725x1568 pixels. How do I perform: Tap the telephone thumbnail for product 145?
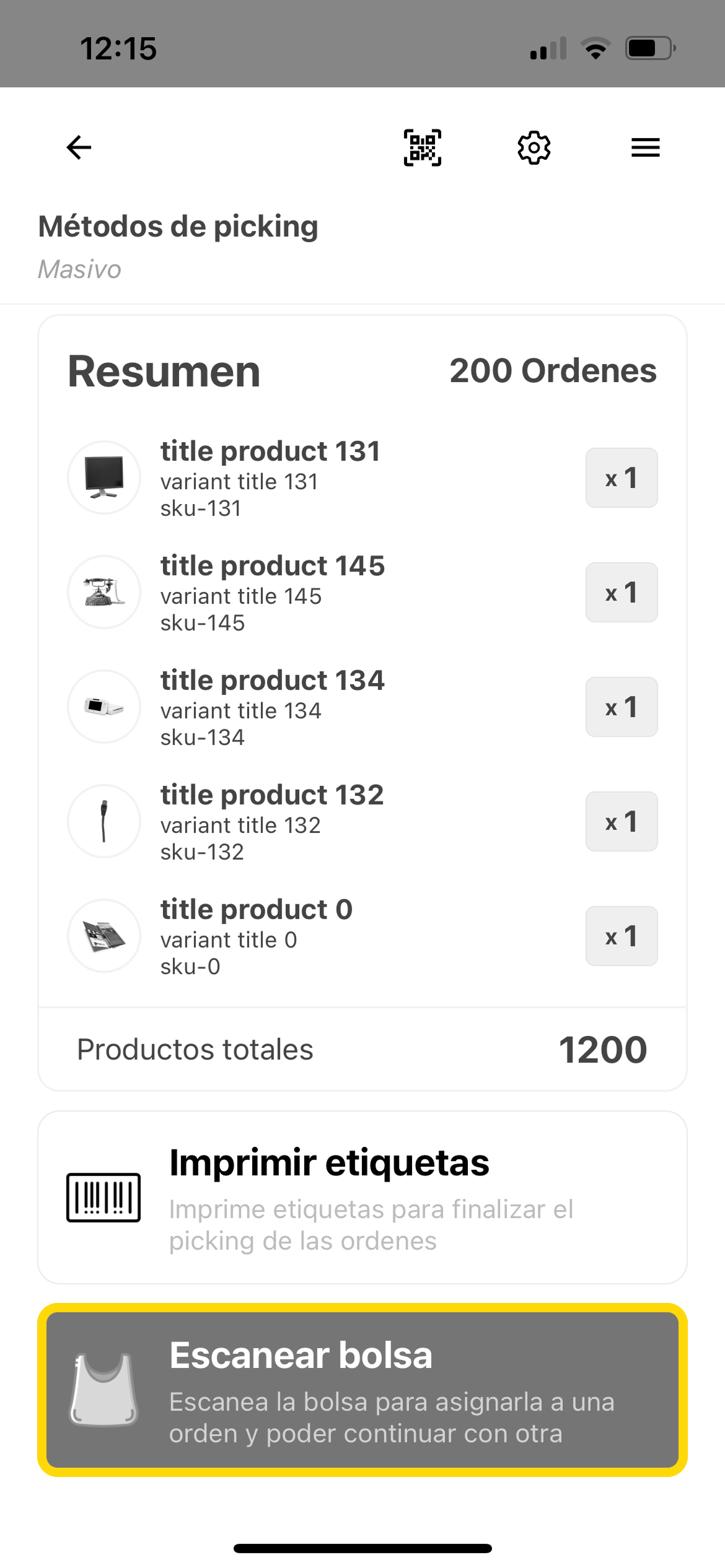pyautogui.click(x=104, y=592)
